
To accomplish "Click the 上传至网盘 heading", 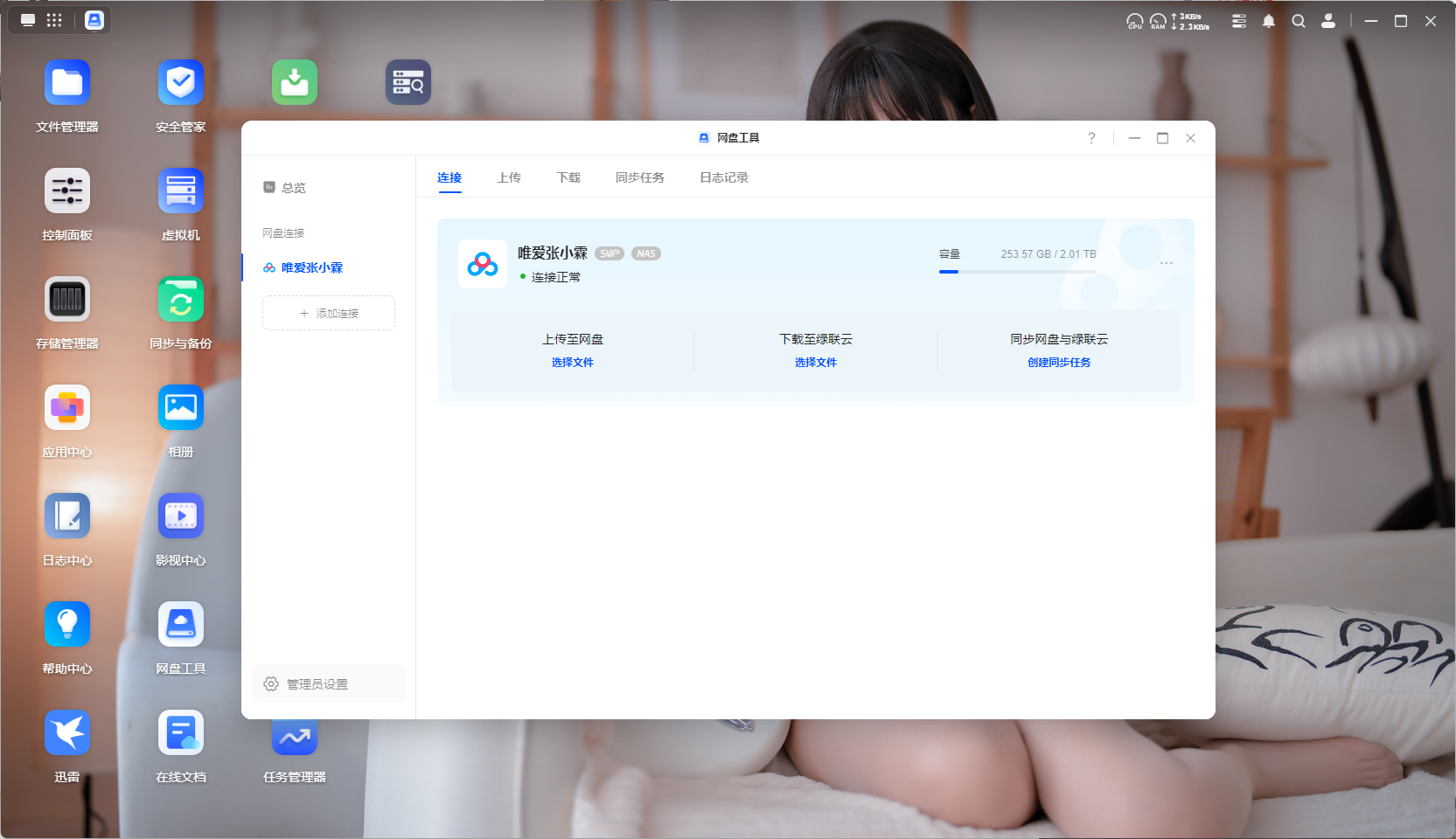I will tap(573, 339).
